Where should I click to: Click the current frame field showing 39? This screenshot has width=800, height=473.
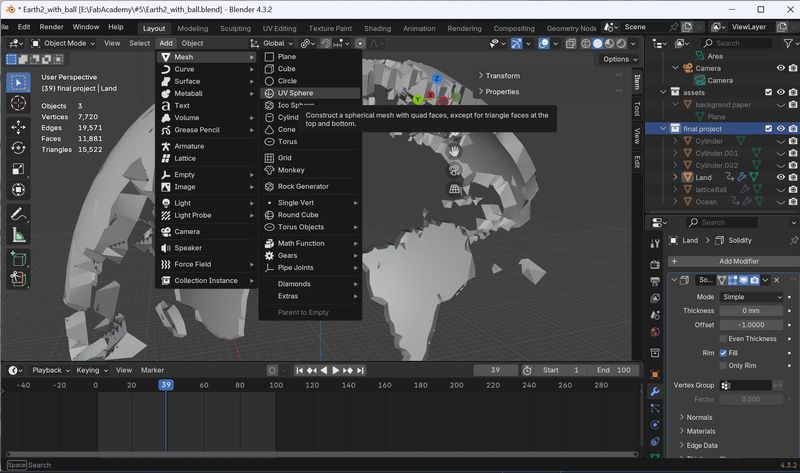tap(495, 370)
